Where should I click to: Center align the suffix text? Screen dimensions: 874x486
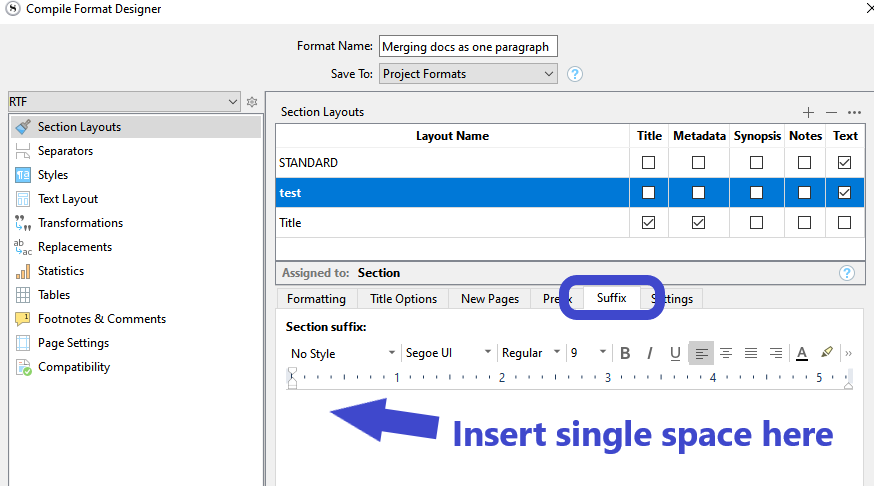click(726, 353)
